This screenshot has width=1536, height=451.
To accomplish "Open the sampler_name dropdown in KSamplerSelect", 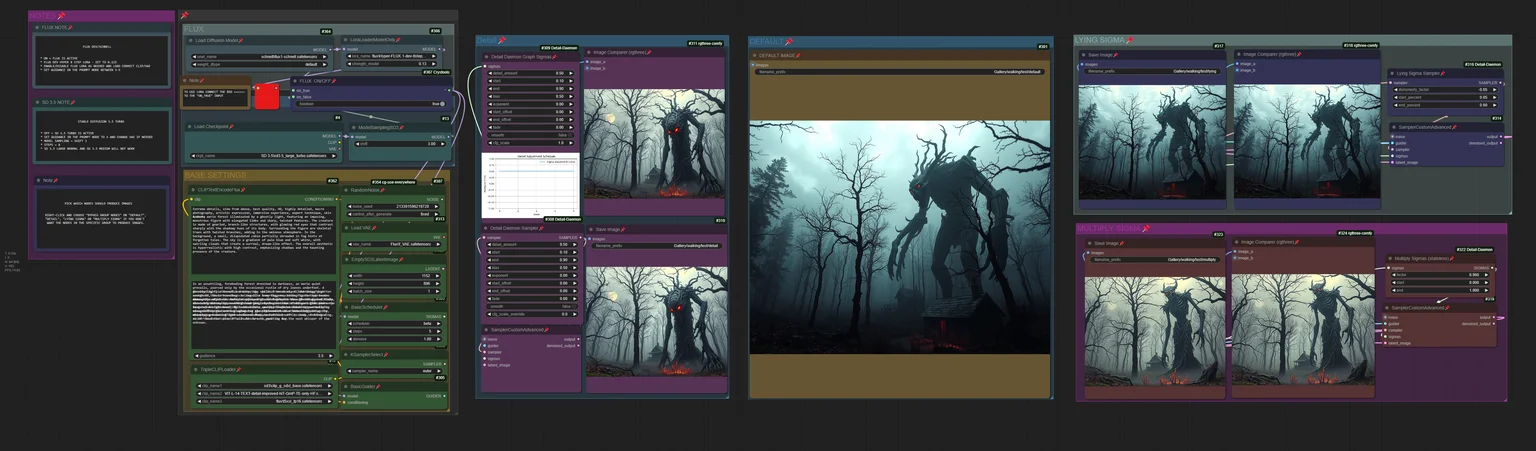I will pos(395,371).
